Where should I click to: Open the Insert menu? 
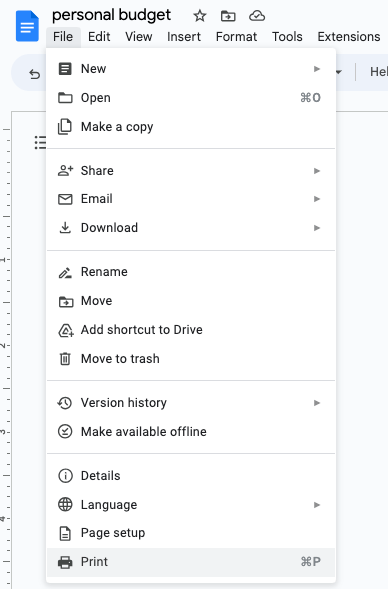184,37
